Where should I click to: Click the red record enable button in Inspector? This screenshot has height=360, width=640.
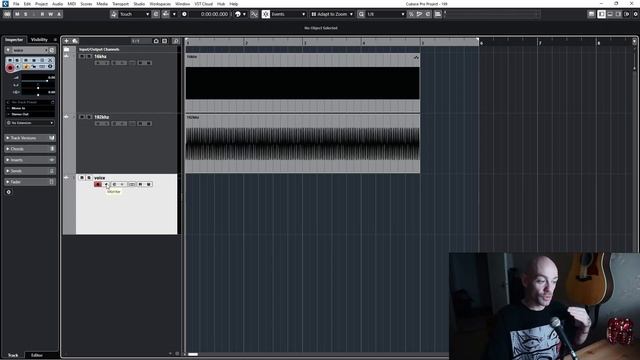10,68
